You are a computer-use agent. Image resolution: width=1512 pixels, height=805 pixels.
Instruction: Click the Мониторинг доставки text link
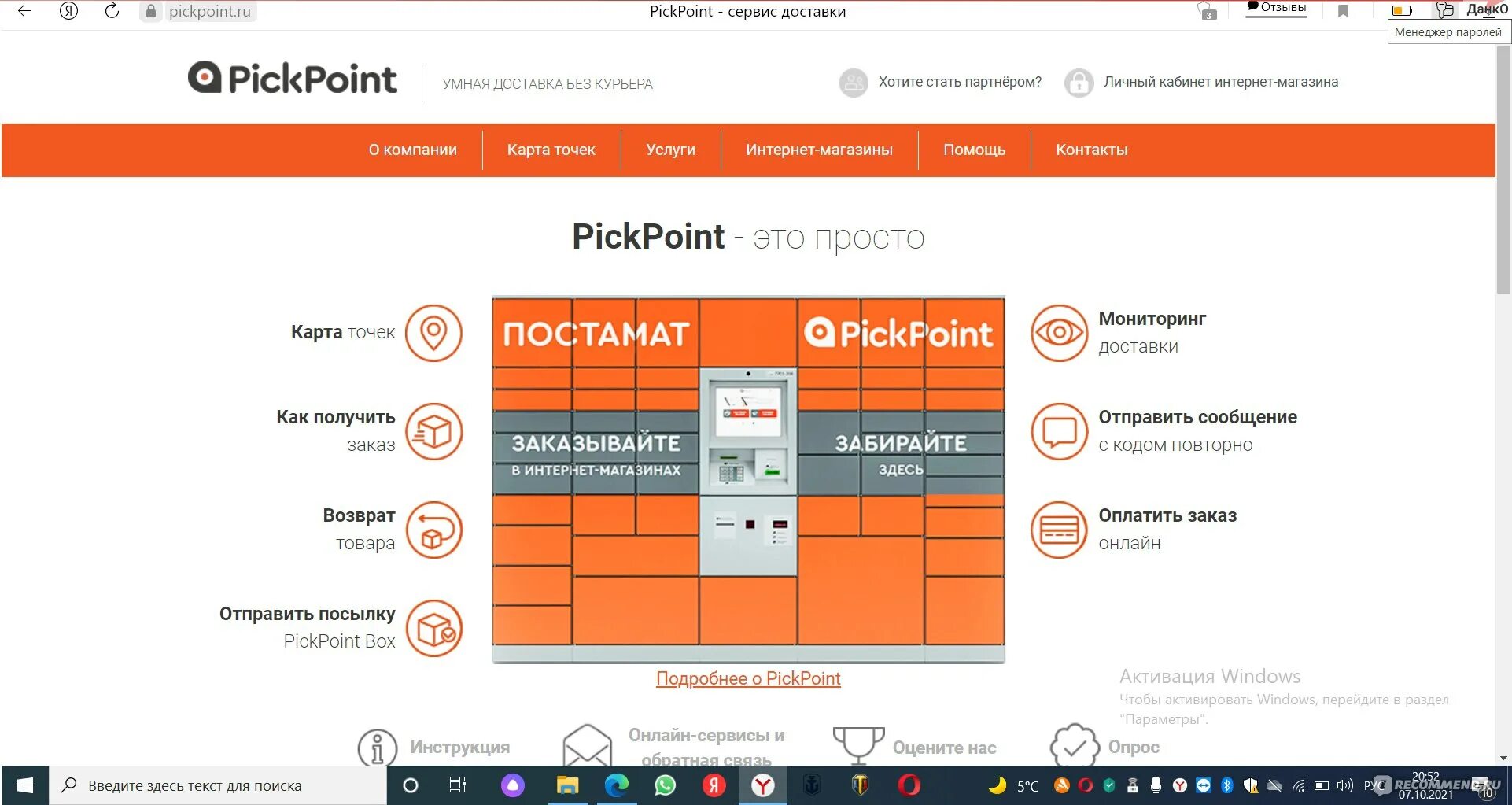(x=1152, y=333)
